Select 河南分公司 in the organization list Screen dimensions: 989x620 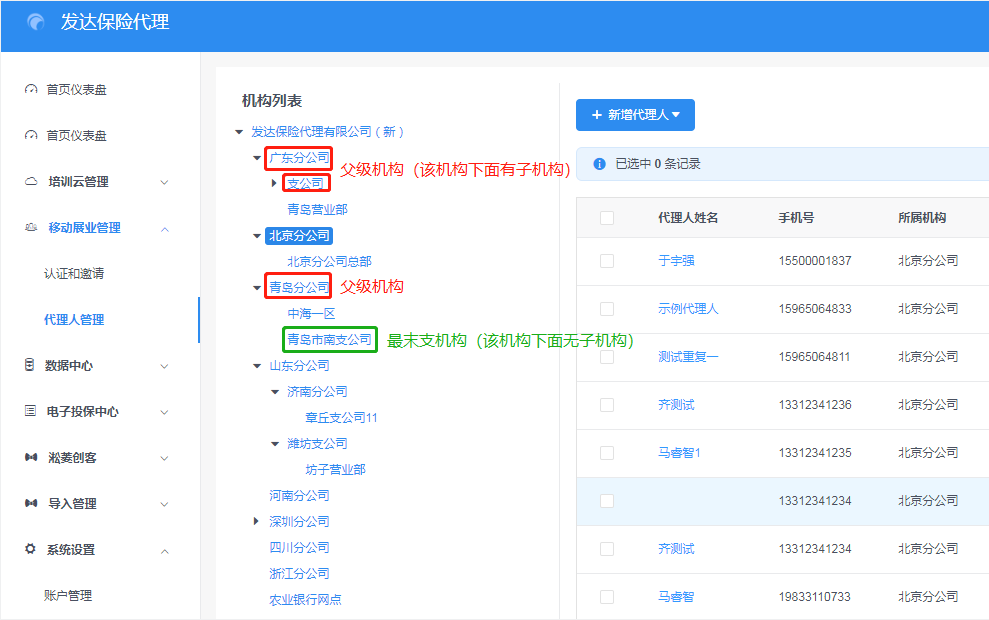[299, 496]
